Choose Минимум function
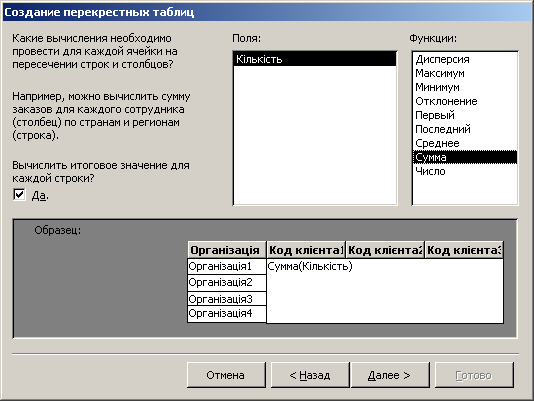The height and width of the screenshot is (401, 534). coord(465,87)
